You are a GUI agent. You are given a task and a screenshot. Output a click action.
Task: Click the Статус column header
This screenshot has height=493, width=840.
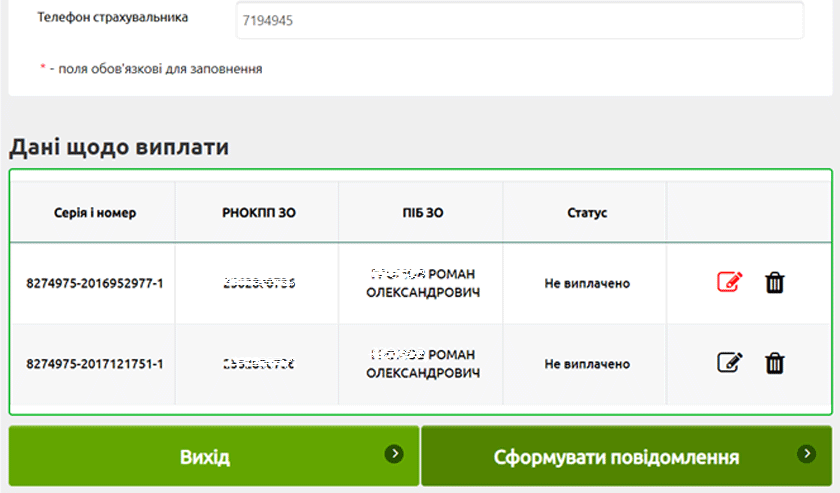click(x=587, y=213)
